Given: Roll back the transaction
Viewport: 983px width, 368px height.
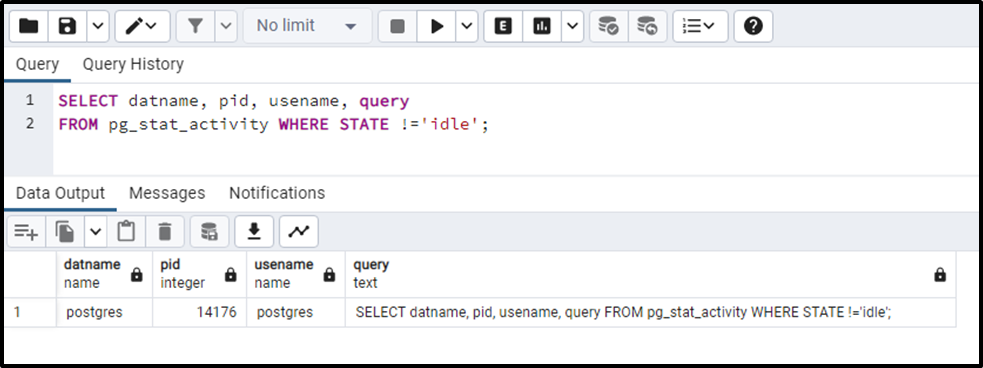Looking at the screenshot, I should [x=647, y=26].
